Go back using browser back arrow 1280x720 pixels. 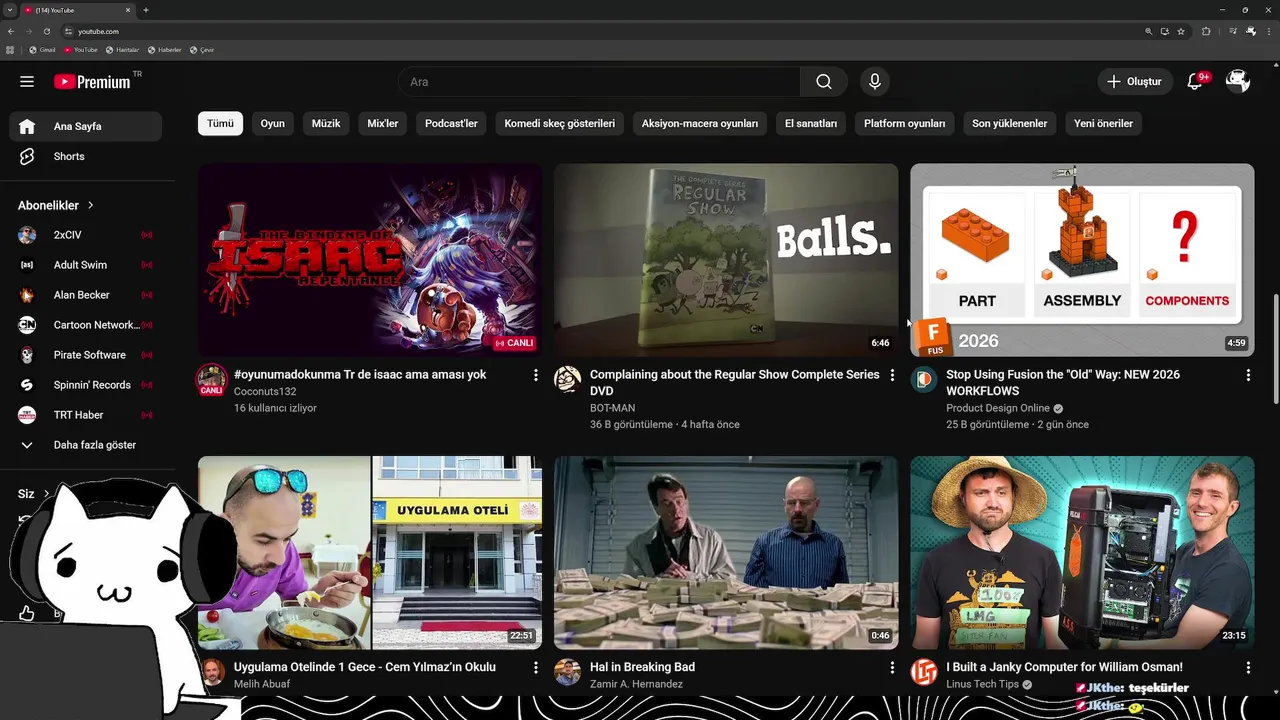(10, 31)
